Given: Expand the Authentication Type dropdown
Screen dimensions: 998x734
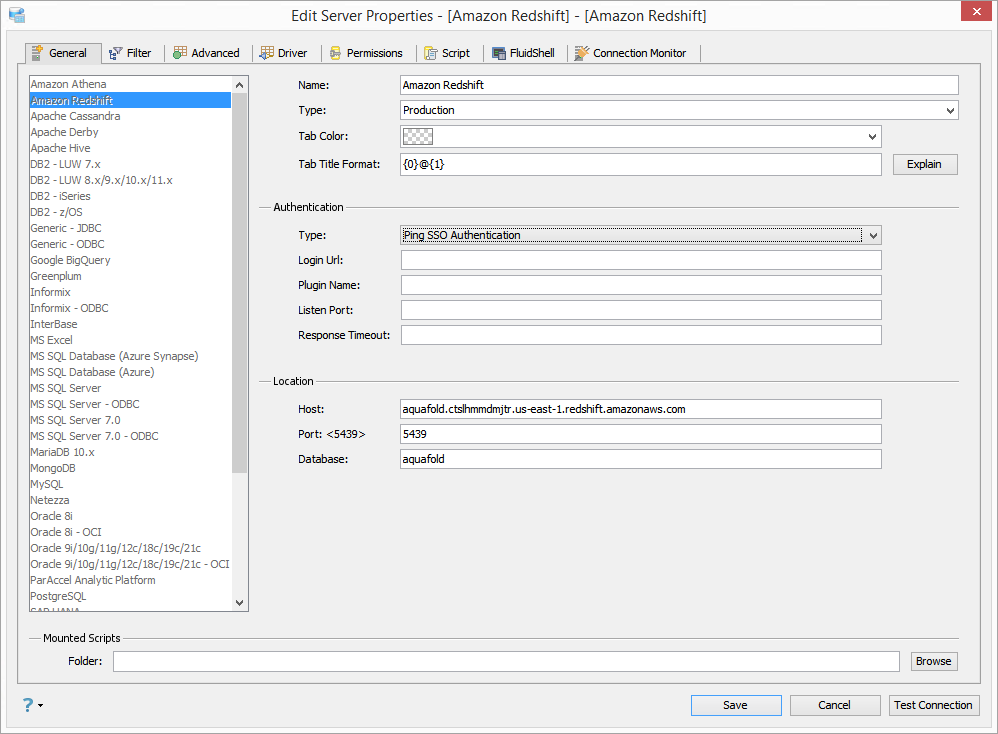Looking at the screenshot, I should point(873,236).
